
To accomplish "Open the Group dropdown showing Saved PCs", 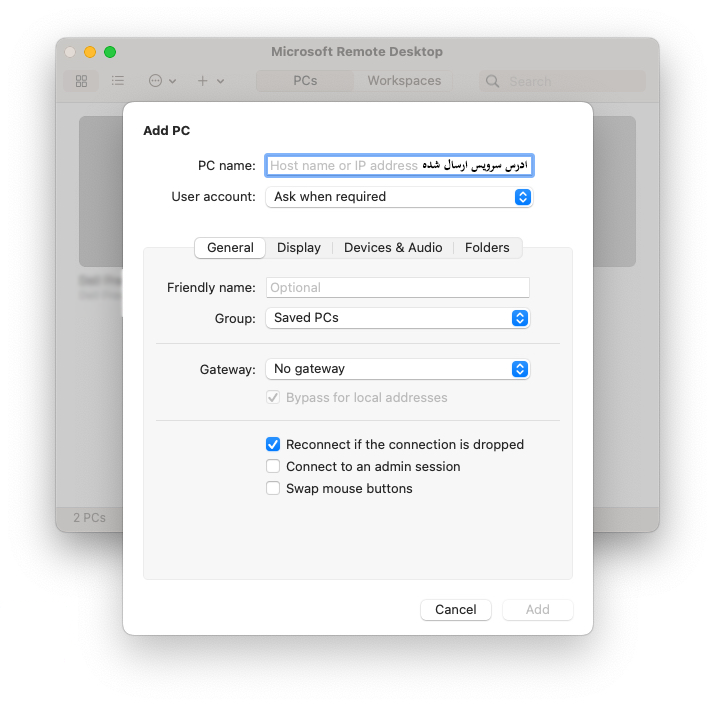I will pyautogui.click(x=398, y=318).
